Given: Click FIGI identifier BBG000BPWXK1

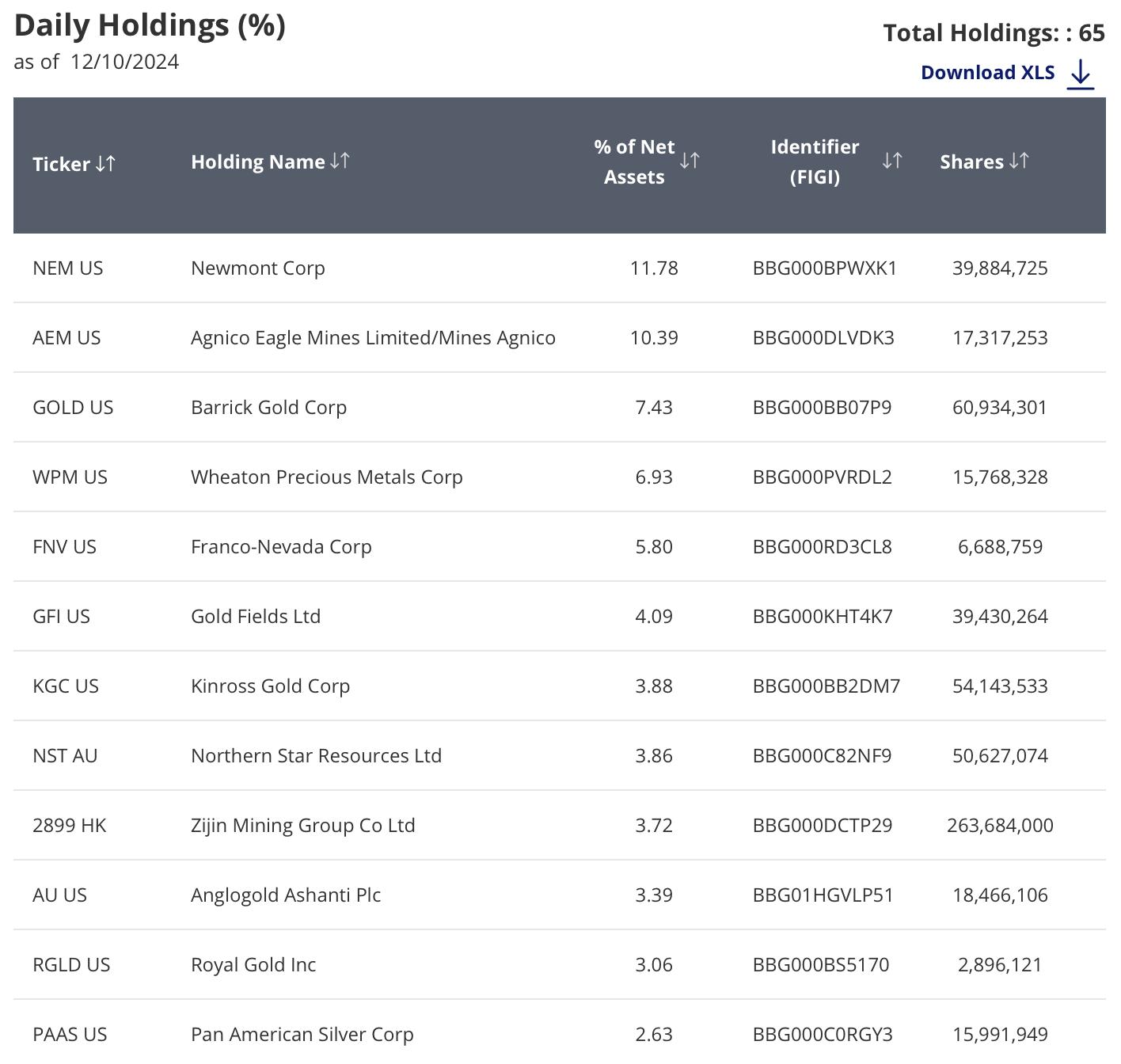Looking at the screenshot, I should tap(825, 268).
